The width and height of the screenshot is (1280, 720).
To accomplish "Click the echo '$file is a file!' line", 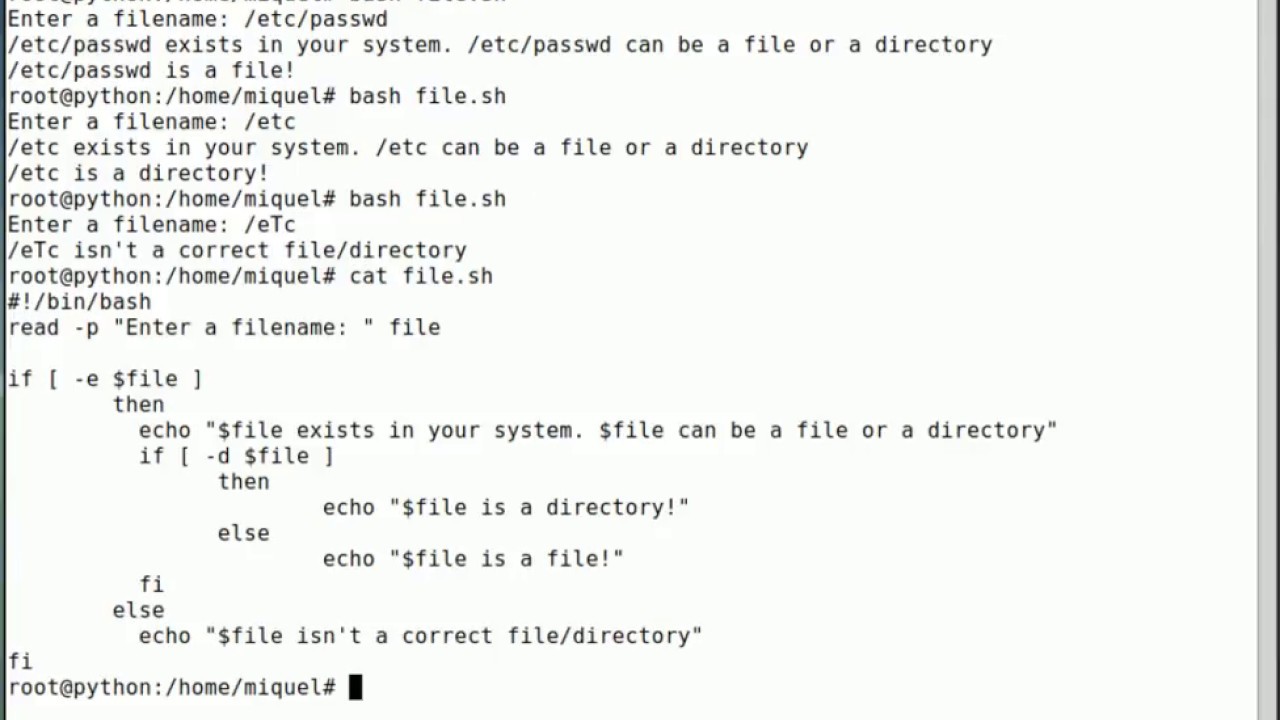I will 473,559.
